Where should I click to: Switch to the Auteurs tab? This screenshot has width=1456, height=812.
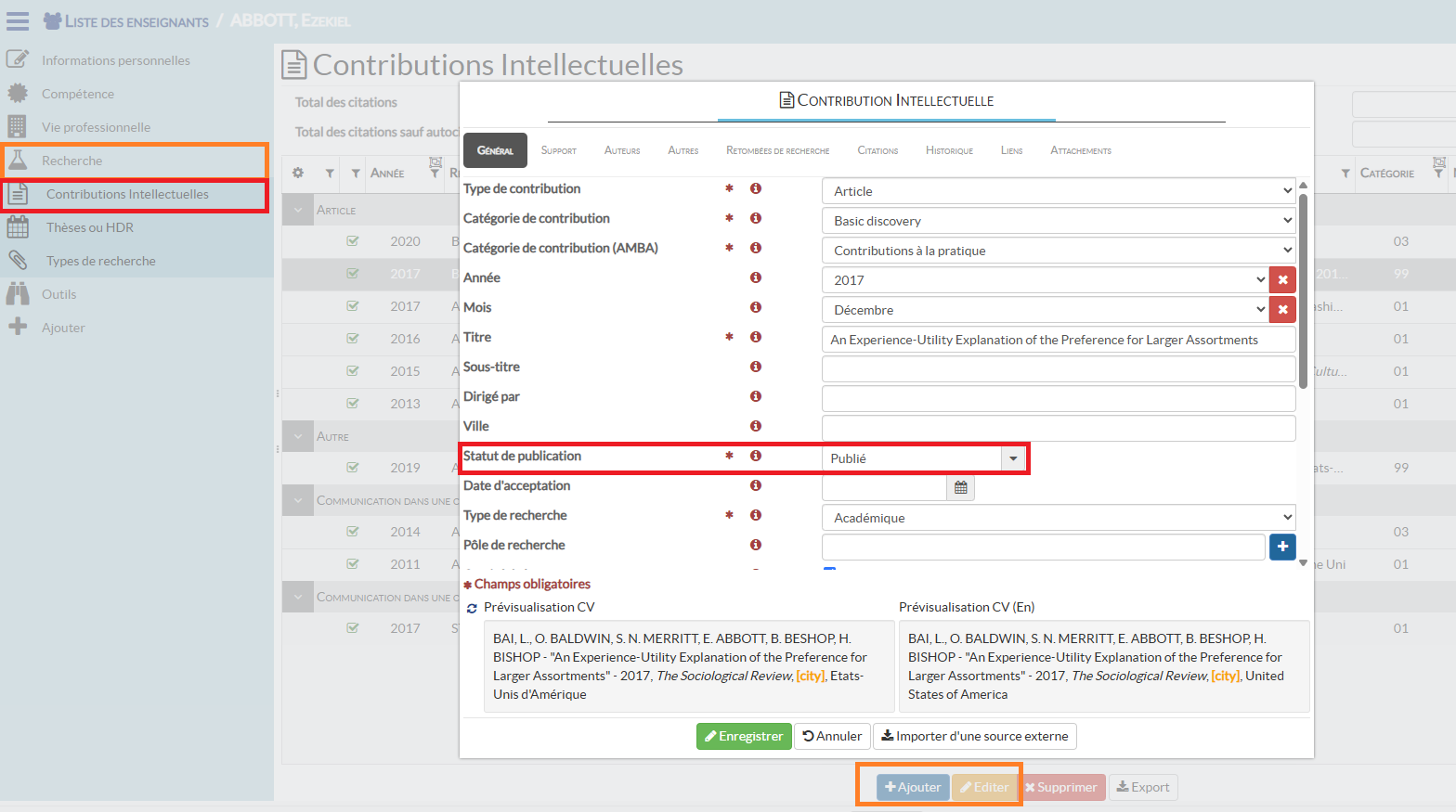(x=621, y=150)
